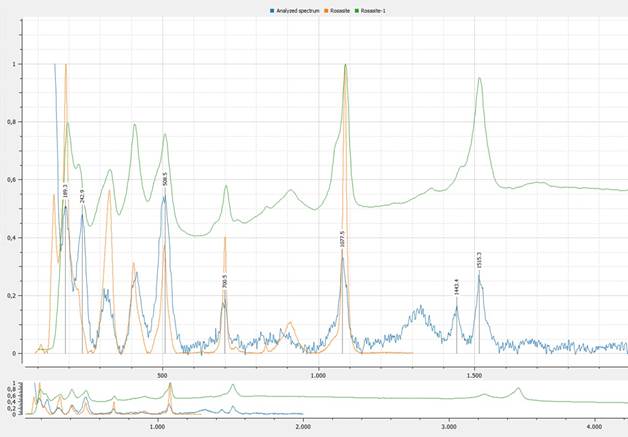Click the blue Analyzed spectrum legend swatch
628x437 pixels.
coord(272,11)
